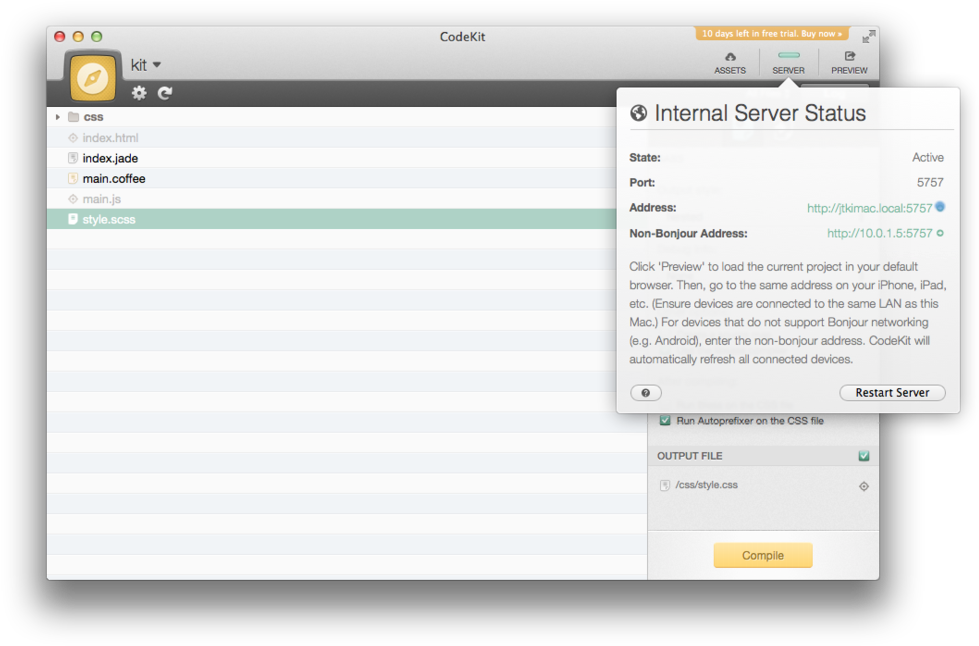Refresh the file list
This screenshot has height=646, width=979.
point(164,92)
